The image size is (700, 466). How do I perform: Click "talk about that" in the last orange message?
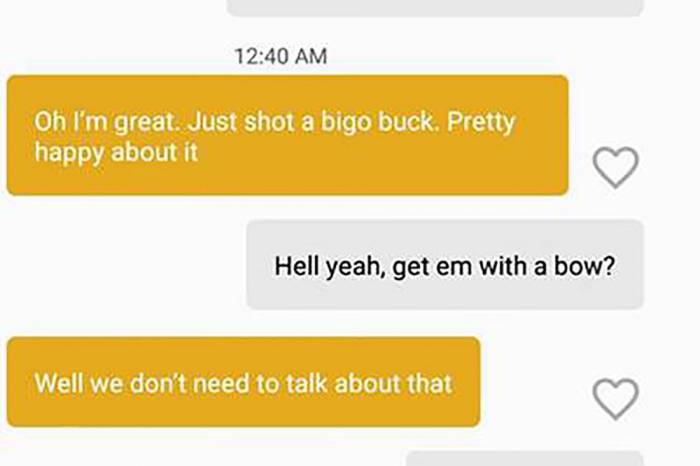coord(369,383)
